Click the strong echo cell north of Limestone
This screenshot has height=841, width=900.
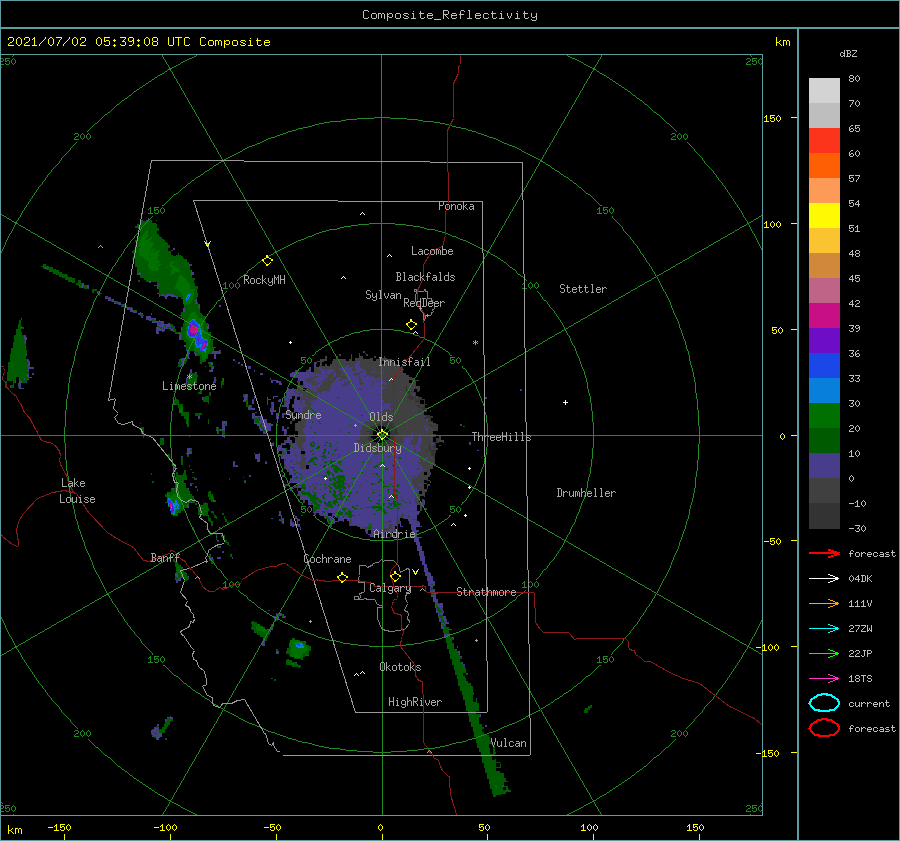[197, 336]
